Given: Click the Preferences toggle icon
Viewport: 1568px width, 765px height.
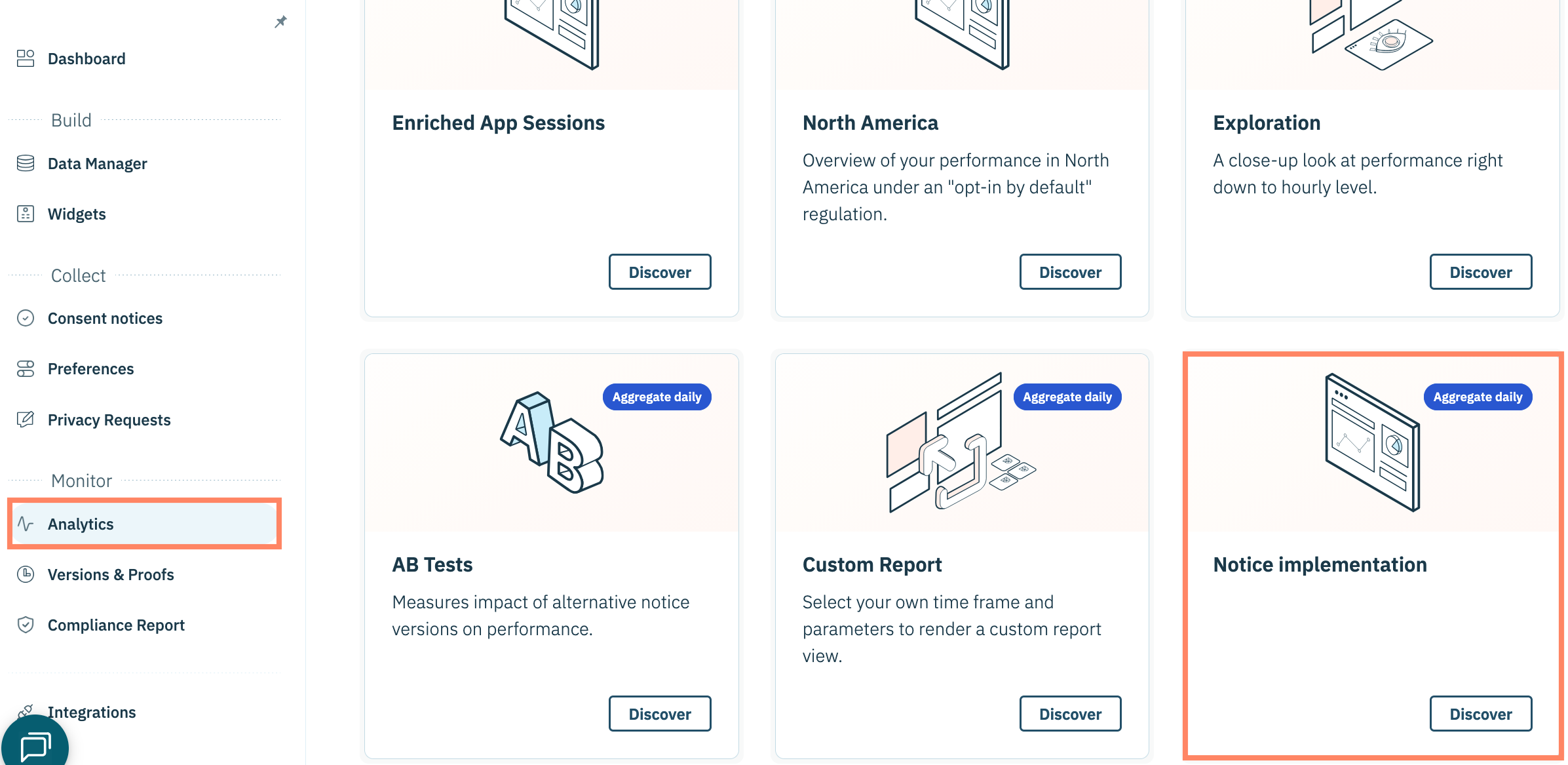Looking at the screenshot, I should 26,368.
